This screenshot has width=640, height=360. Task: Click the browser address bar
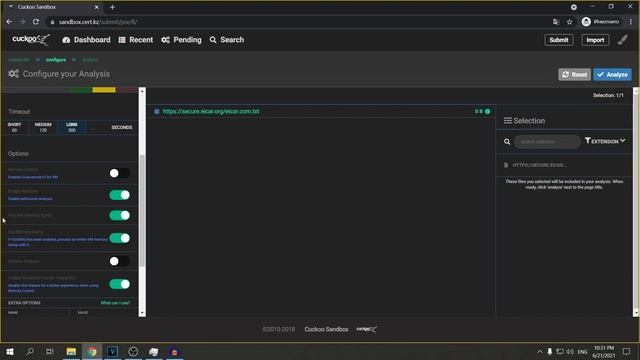pos(298,22)
